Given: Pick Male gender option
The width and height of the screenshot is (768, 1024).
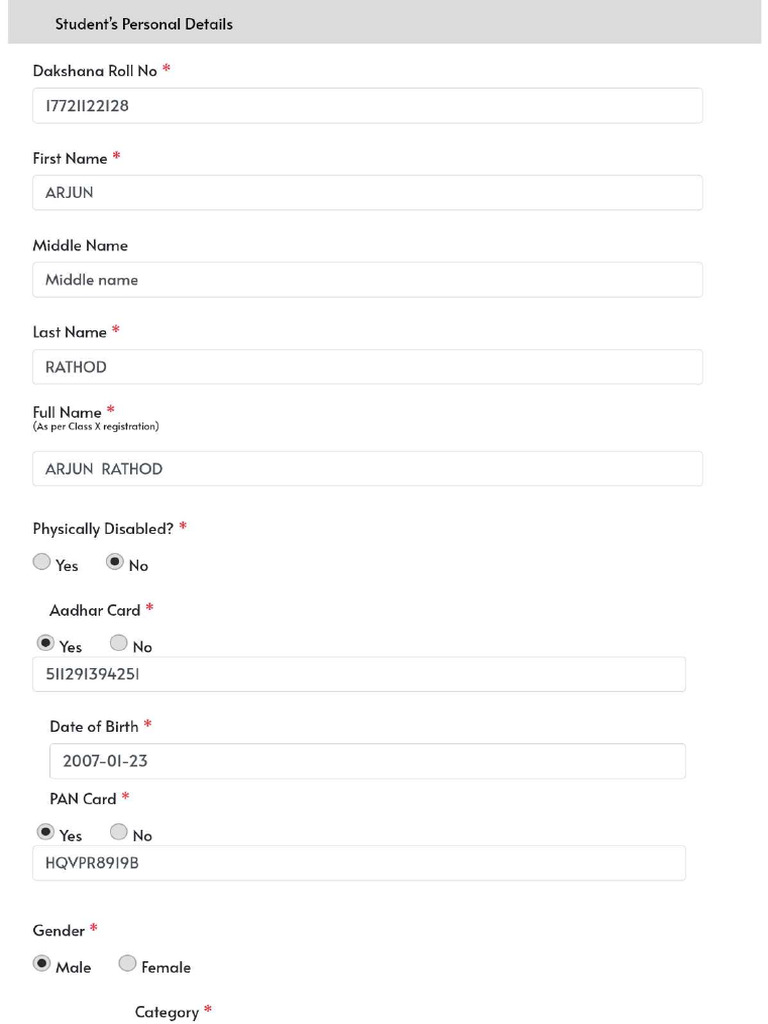Looking at the screenshot, I should coord(42,964).
